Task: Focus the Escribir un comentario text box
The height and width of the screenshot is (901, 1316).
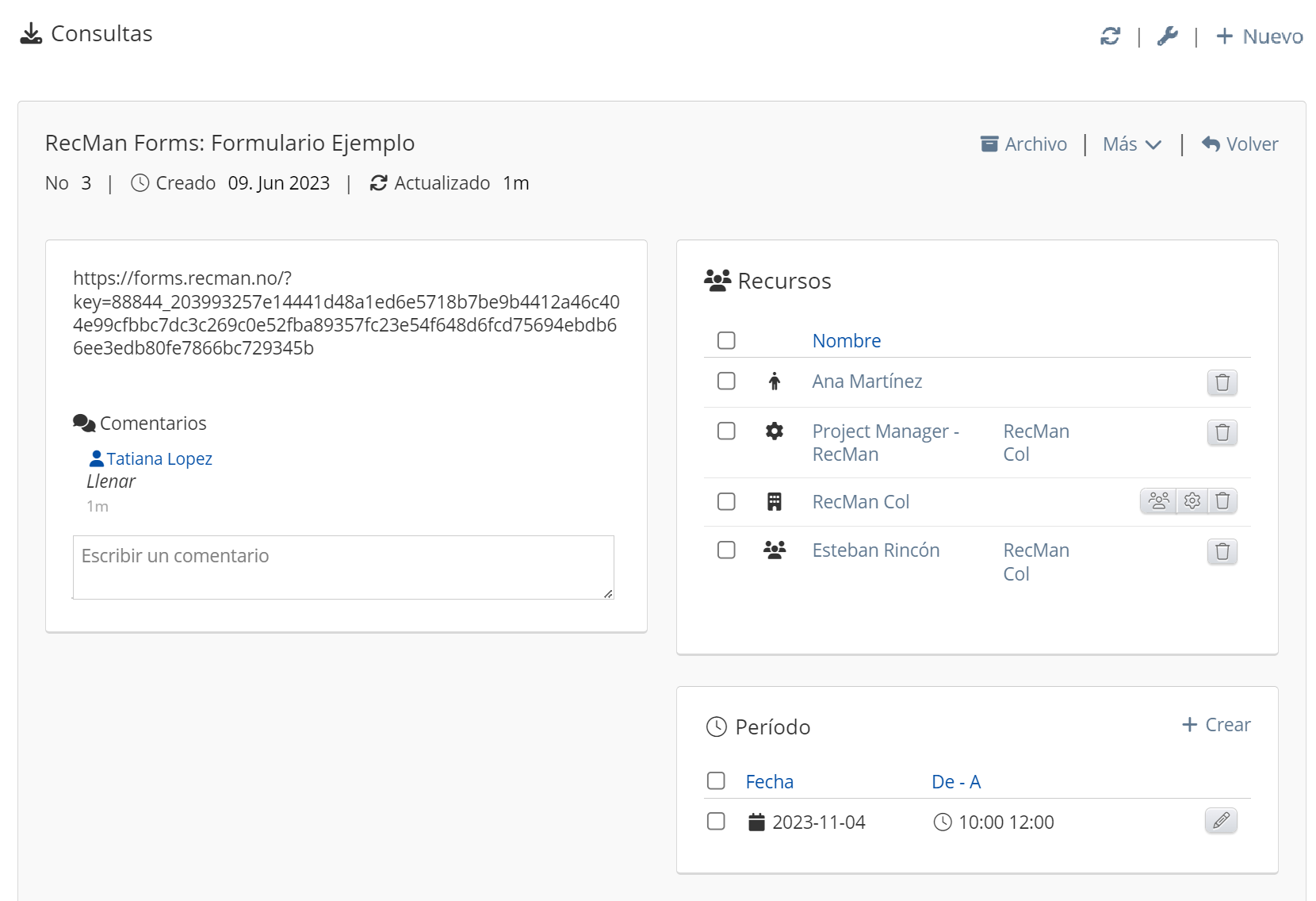Action: click(343, 567)
